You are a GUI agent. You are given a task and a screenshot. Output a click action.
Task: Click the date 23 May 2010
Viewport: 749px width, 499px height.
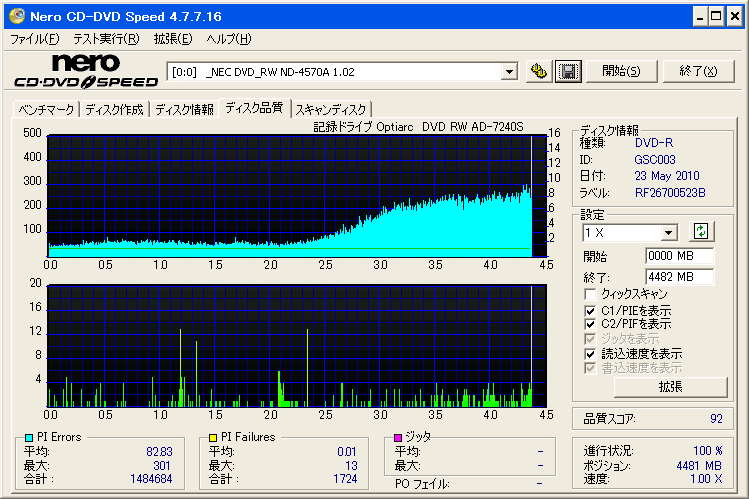click(666, 176)
